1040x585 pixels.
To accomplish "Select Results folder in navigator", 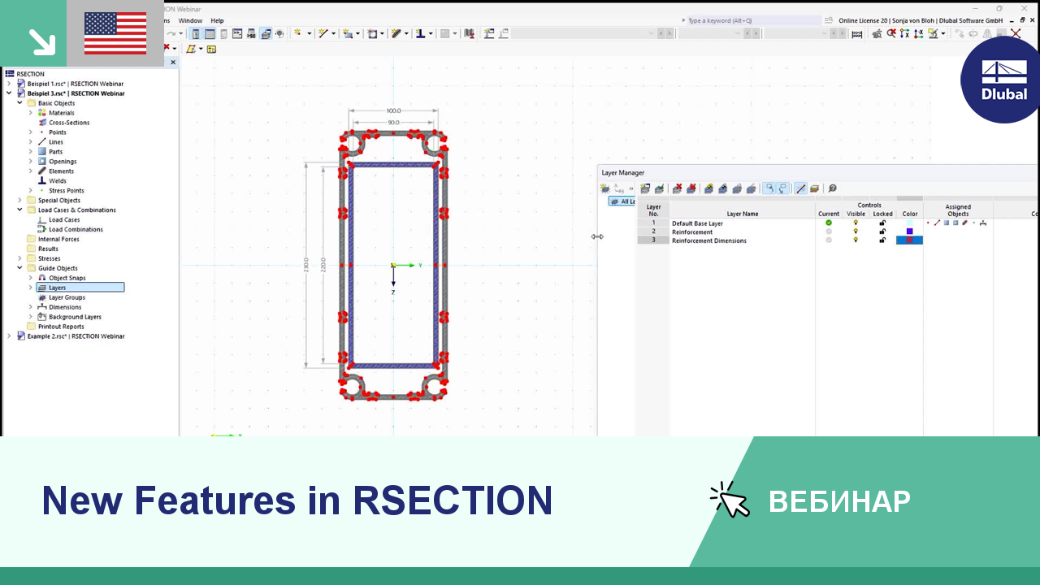I will click(x=48, y=249).
